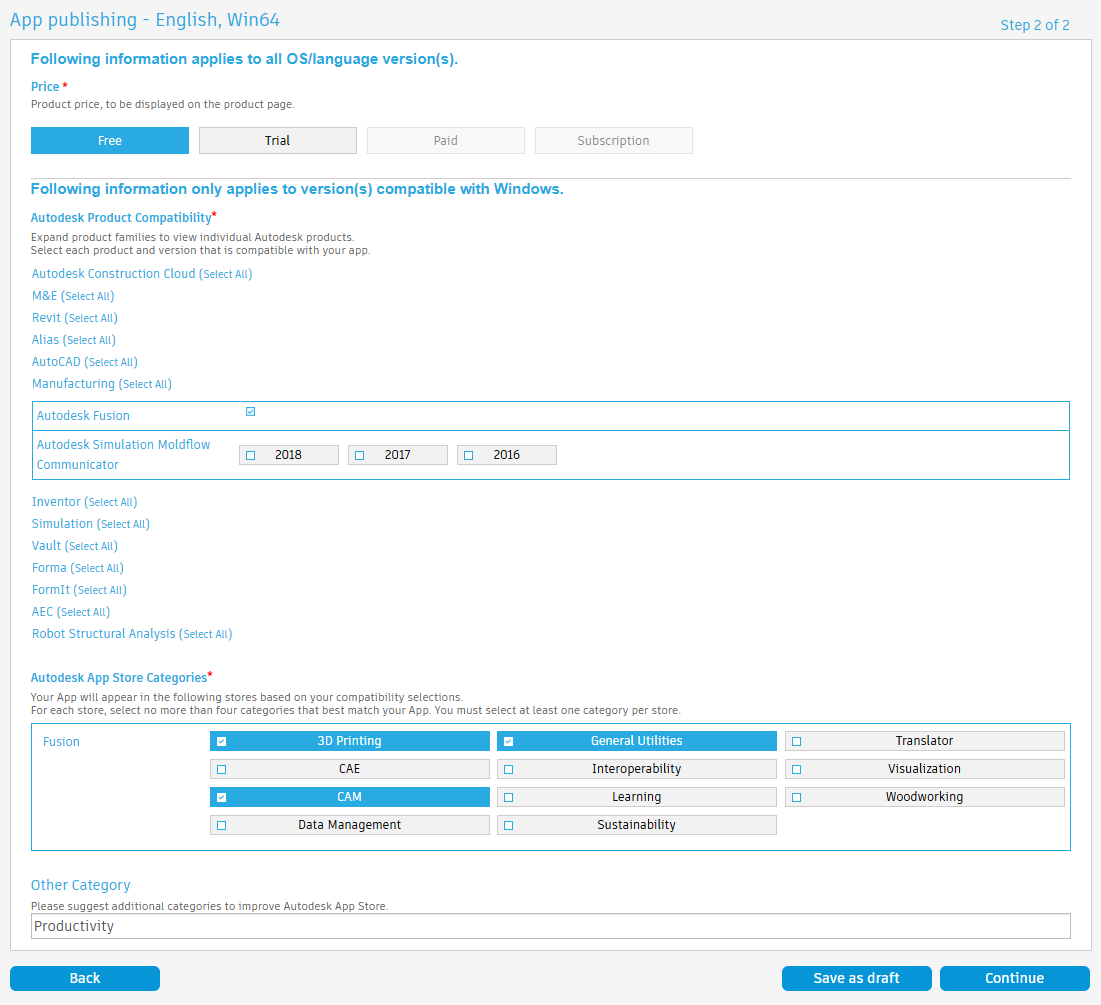
Task: Select All for Forma products
Action: click(97, 568)
